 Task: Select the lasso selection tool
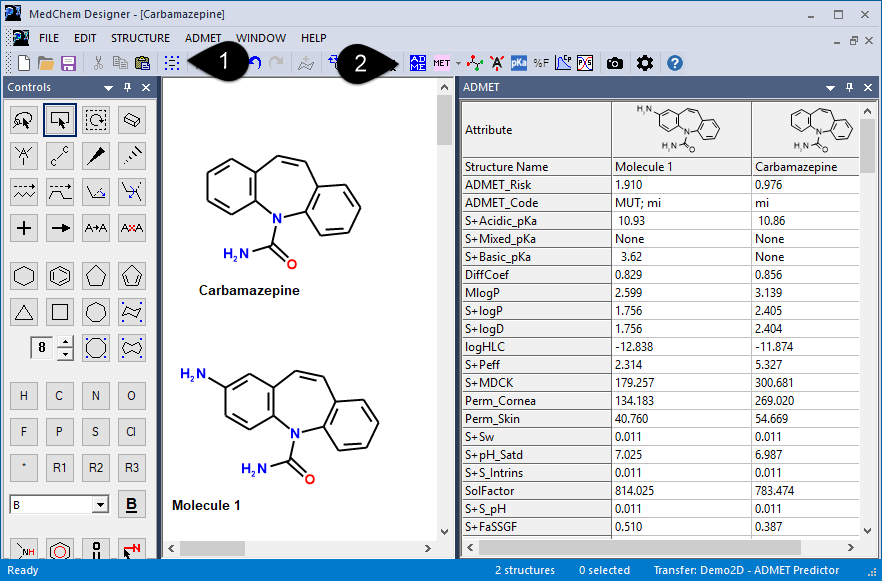pyautogui.click(x=24, y=120)
